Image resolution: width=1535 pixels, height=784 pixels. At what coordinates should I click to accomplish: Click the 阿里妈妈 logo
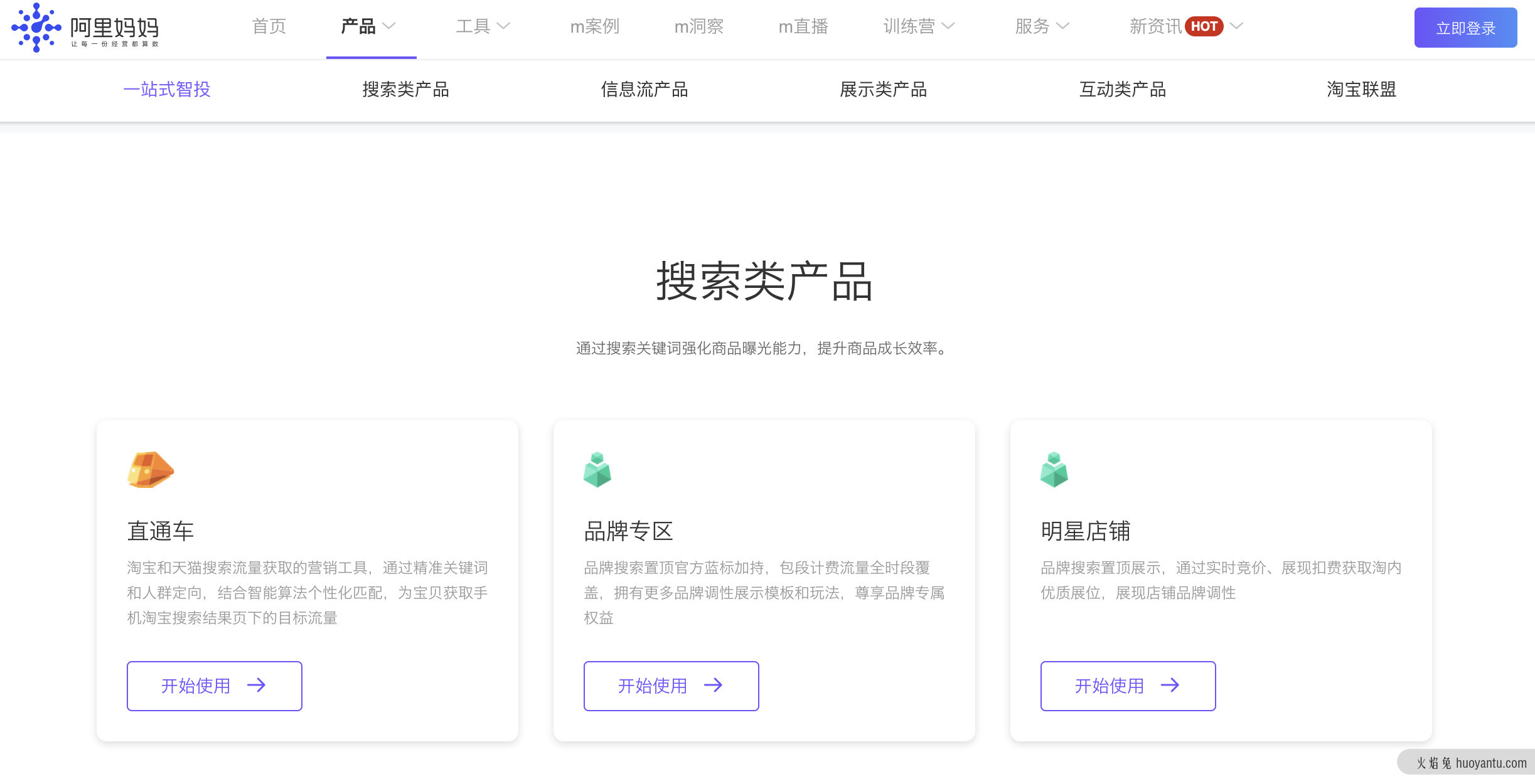(85, 28)
